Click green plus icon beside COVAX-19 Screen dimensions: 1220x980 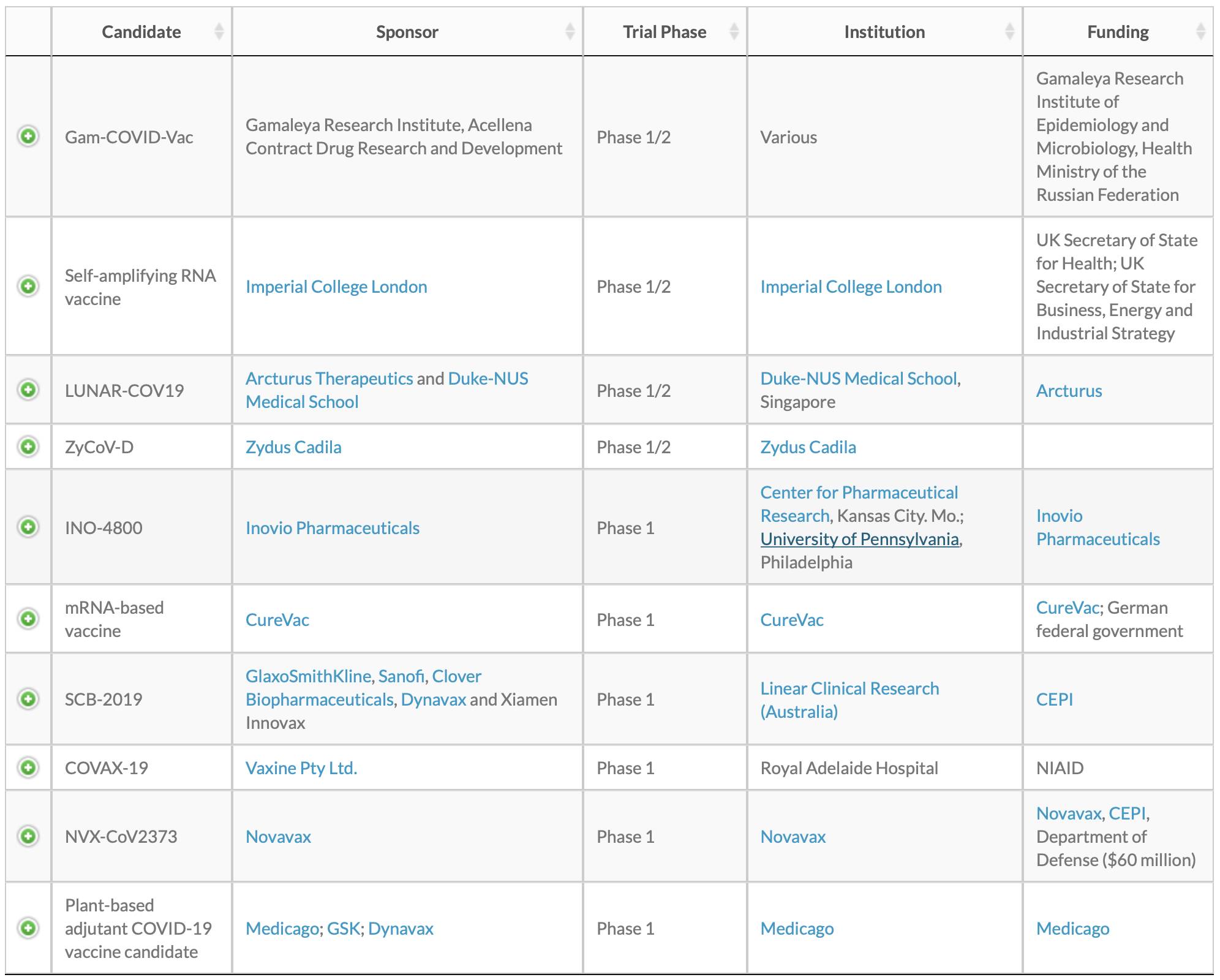pyautogui.click(x=28, y=767)
